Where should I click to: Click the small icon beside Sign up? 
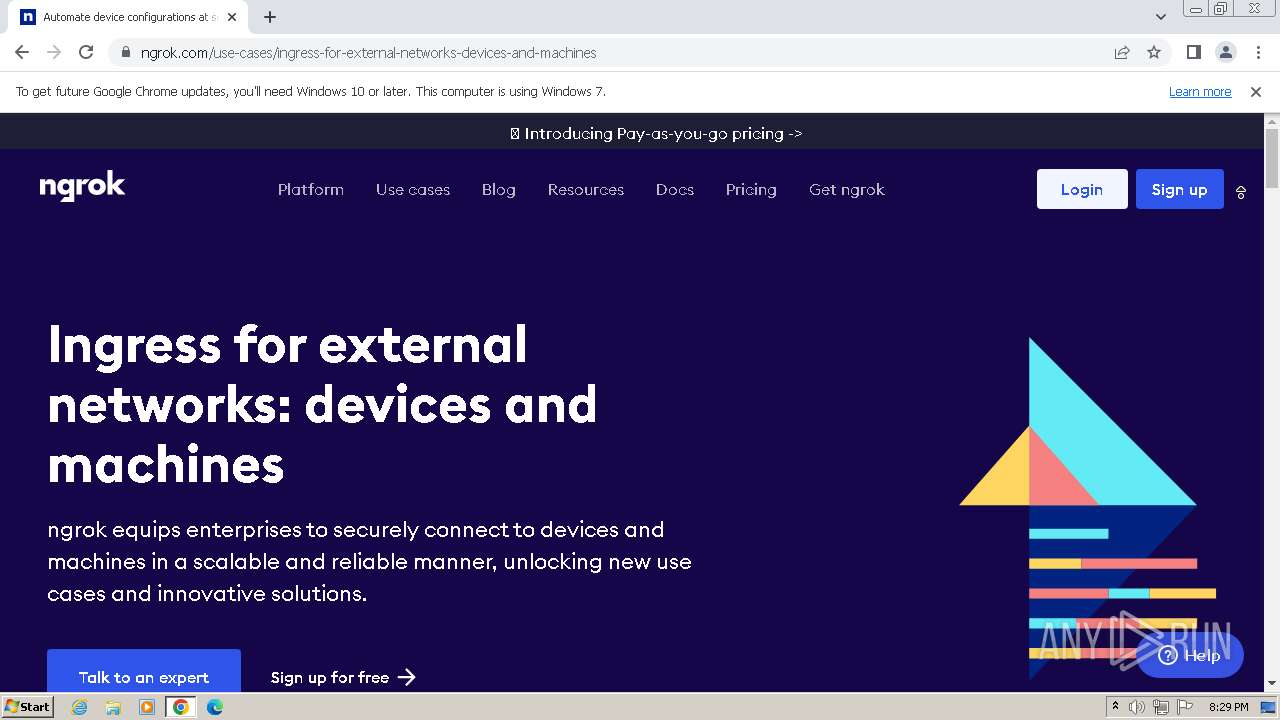(1241, 192)
